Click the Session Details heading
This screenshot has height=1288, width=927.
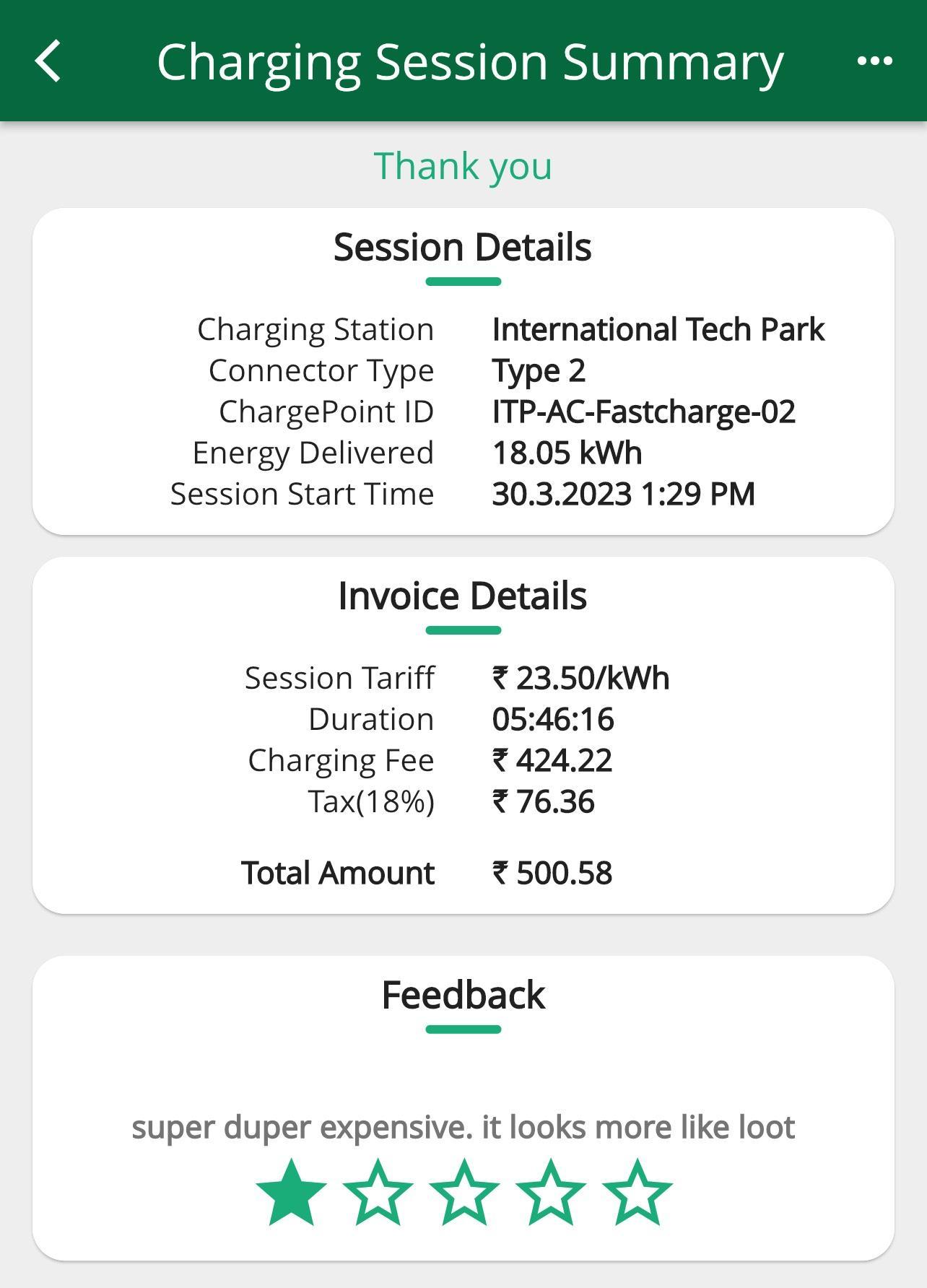click(x=463, y=248)
